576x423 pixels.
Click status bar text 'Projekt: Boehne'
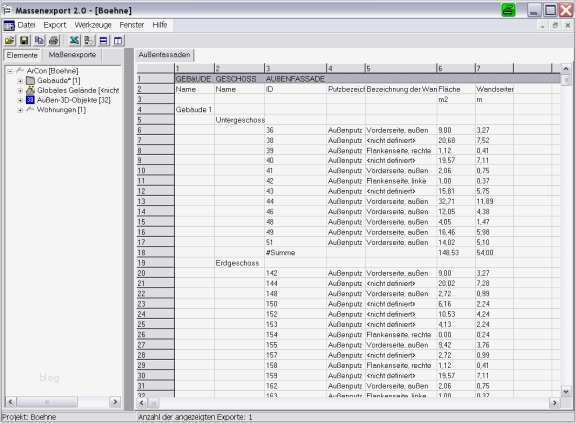tap(29, 417)
